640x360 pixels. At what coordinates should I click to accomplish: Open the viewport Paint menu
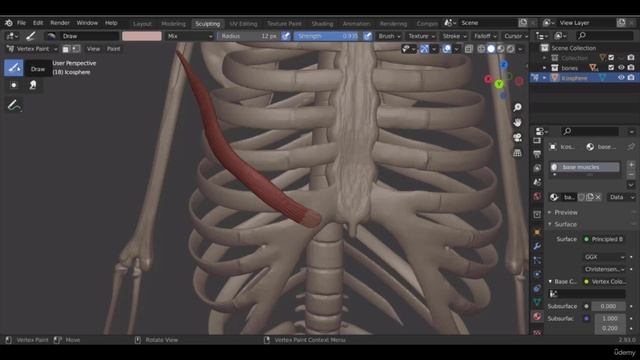coord(113,49)
